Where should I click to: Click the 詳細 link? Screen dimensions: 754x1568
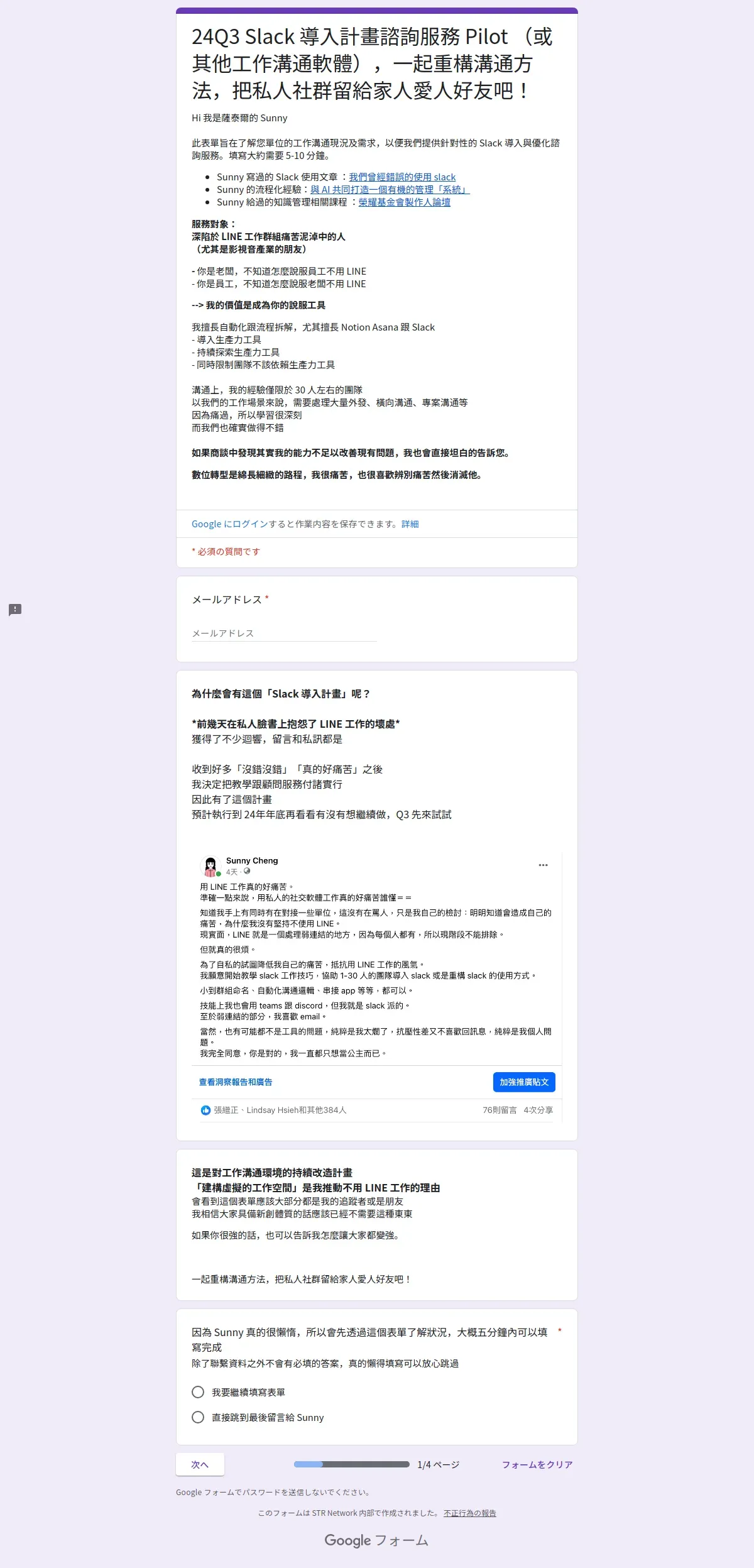pyautogui.click(x=410, y=524)
